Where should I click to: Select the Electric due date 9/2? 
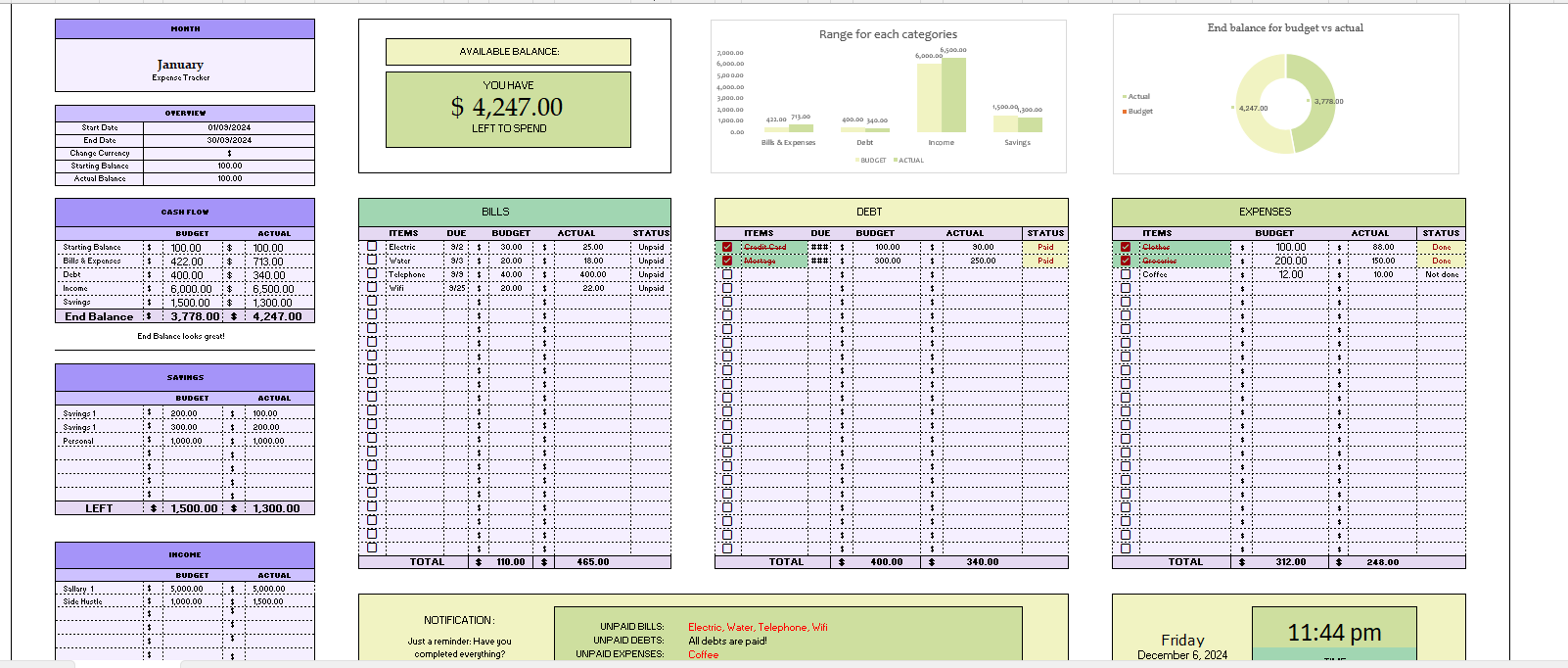point(456,247)
